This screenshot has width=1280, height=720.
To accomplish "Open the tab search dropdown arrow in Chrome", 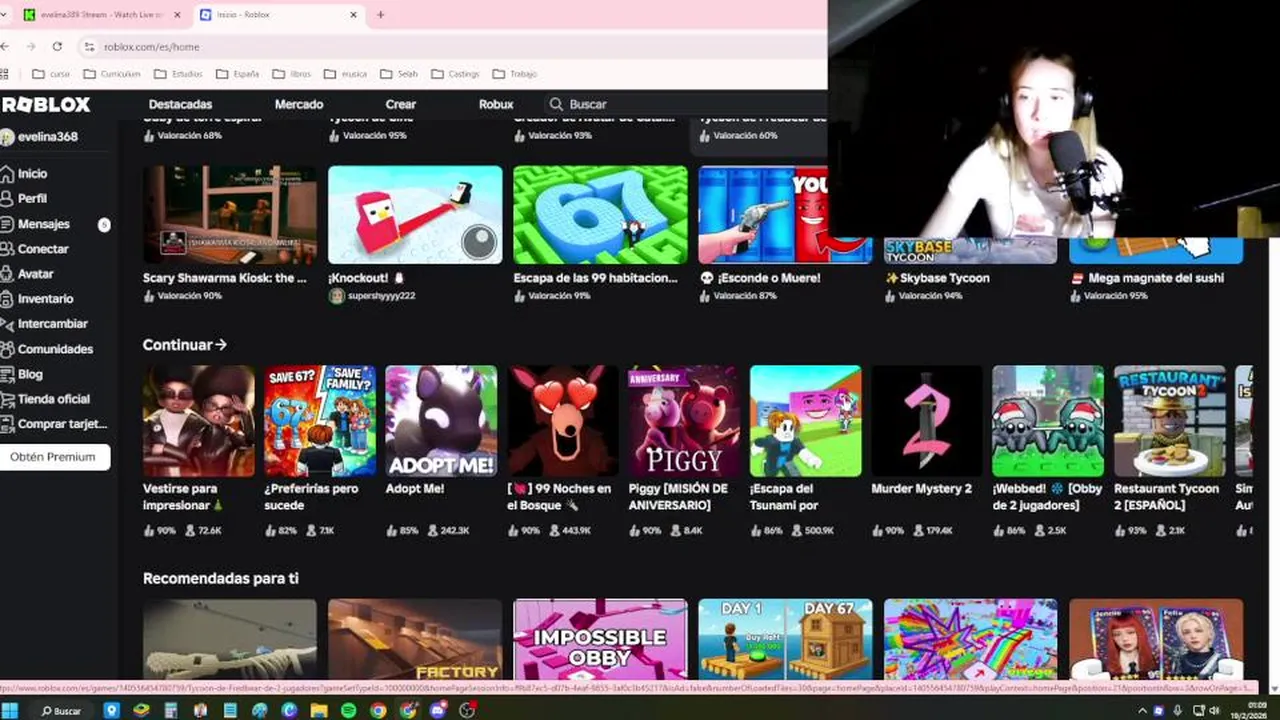I will (x=4, y=14).
